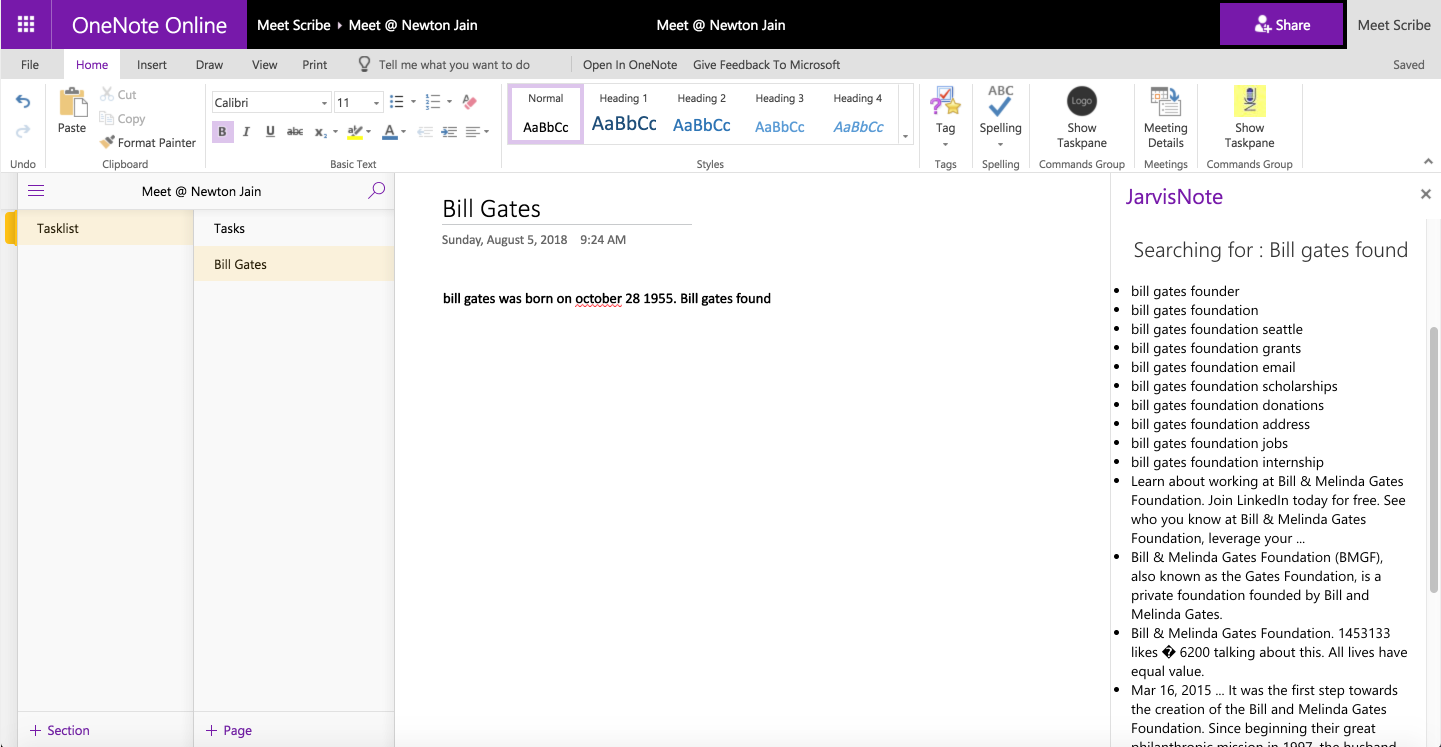Click the Tell me lightbulb icon
Image resolution: width=1441 pixels, height=747 pixels.
point(364,64)
